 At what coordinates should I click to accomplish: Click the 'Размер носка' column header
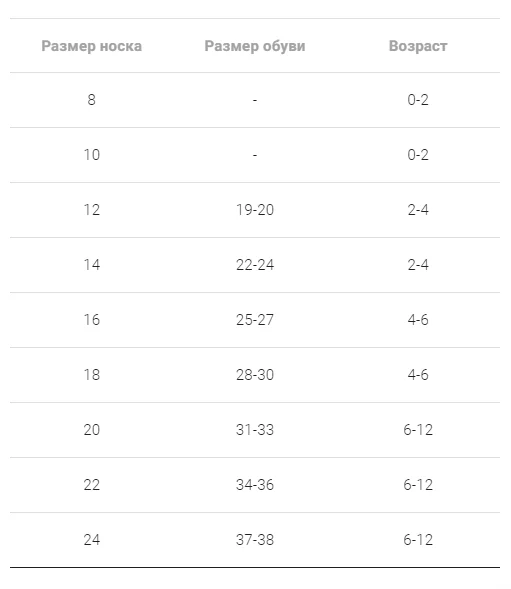pyautogui.click(x=92, y=46)
